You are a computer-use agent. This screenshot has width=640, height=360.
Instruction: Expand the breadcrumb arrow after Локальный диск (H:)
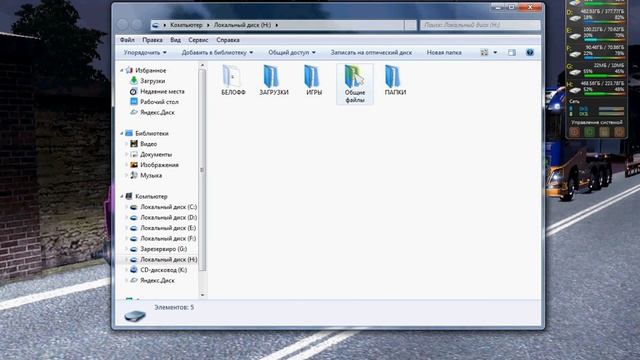[x=277, y=25]
